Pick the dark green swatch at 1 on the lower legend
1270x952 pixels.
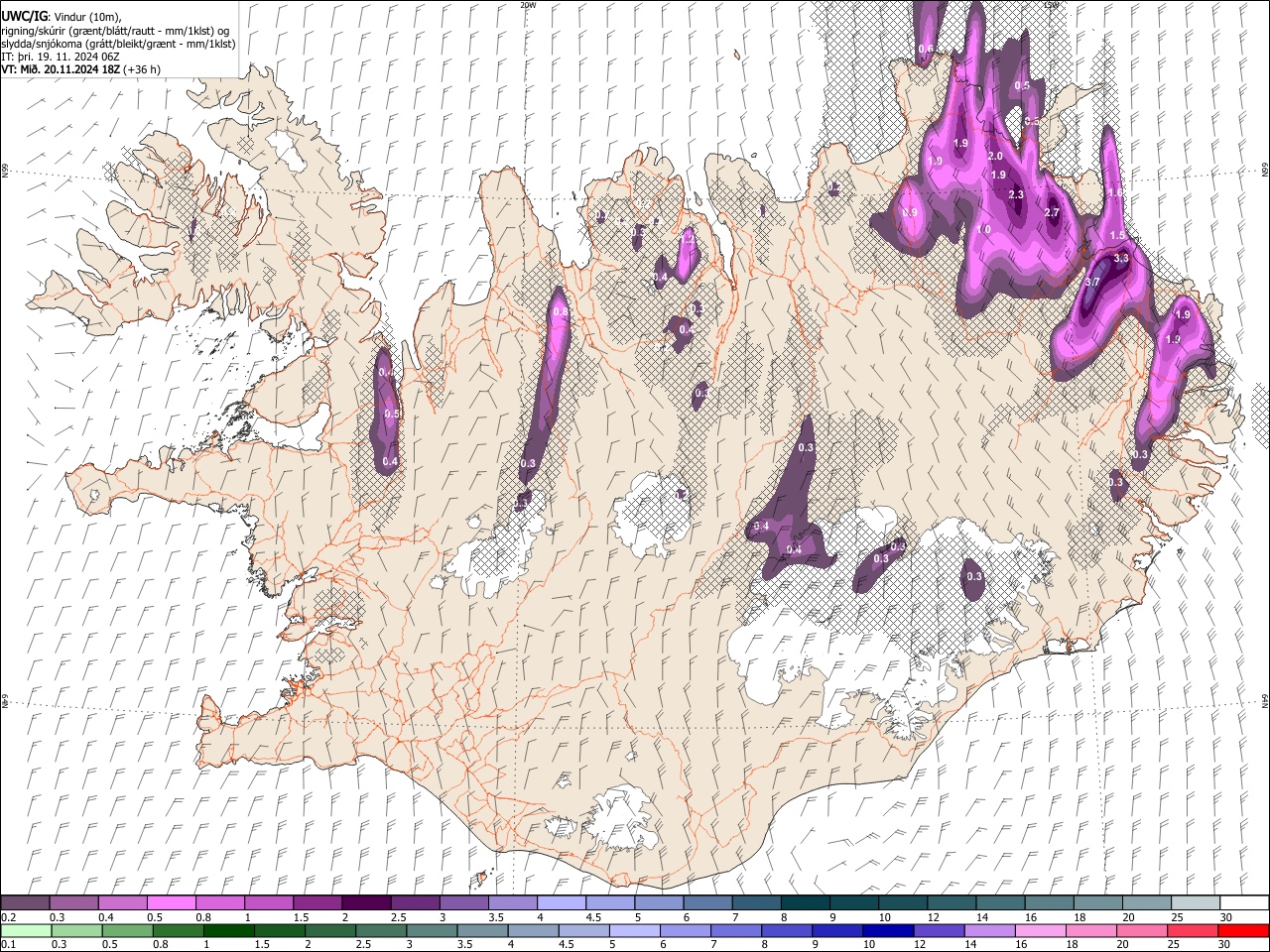228,930
